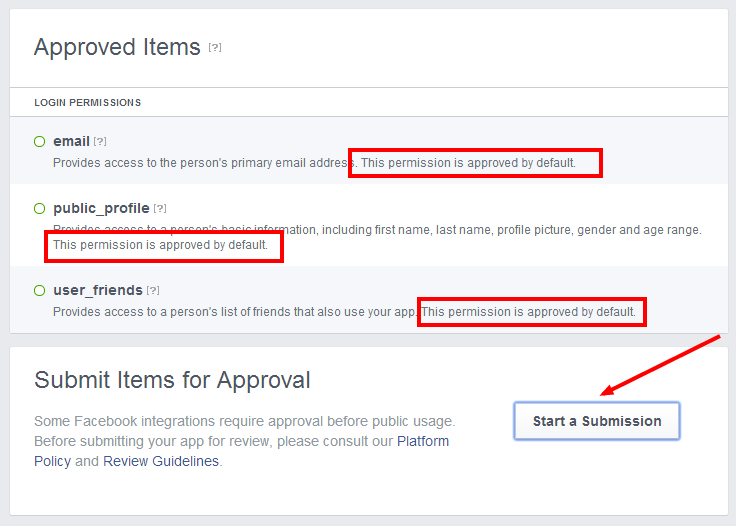
Task: Click green status circle for email
Action: pyautogui.click(x=40, y=141)
